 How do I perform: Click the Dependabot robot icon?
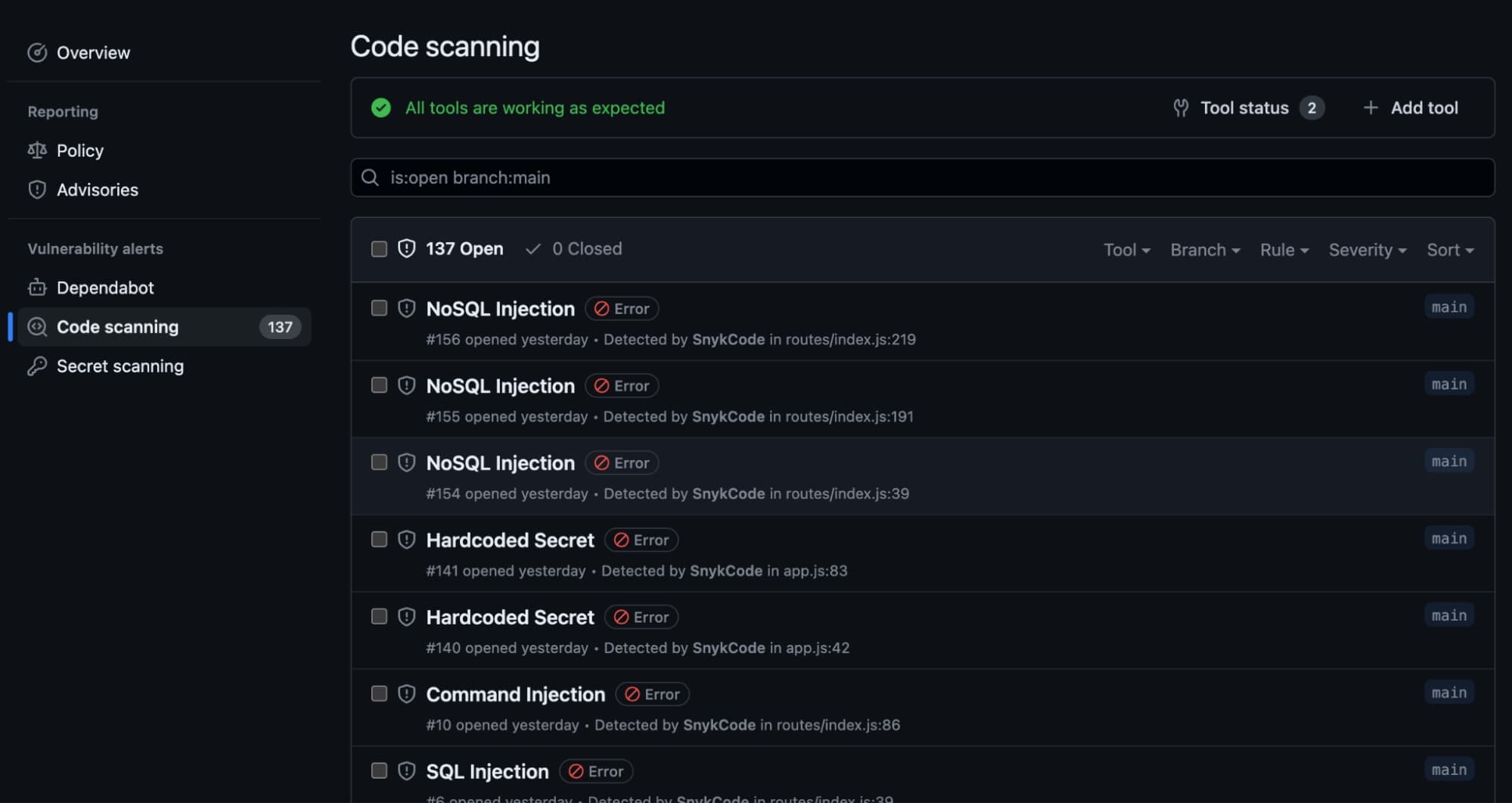tap(37, 288)
